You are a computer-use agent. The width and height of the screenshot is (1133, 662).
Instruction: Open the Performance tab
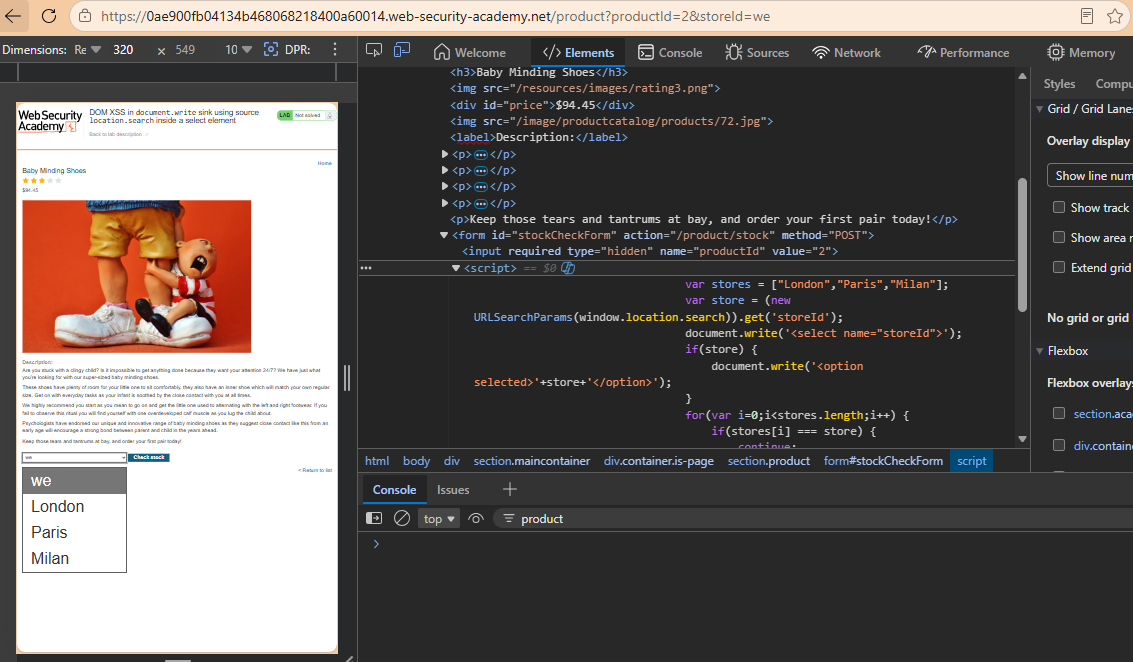[963, 53]
